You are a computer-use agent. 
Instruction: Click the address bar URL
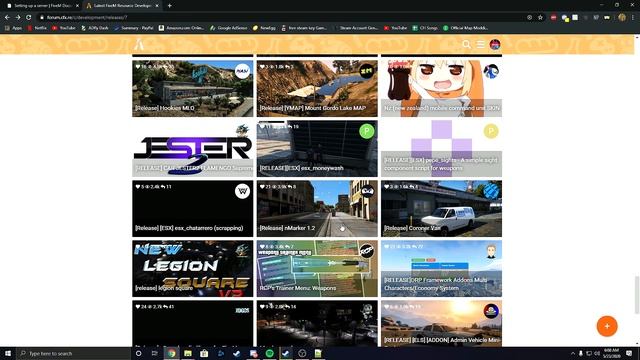point(87,18)
